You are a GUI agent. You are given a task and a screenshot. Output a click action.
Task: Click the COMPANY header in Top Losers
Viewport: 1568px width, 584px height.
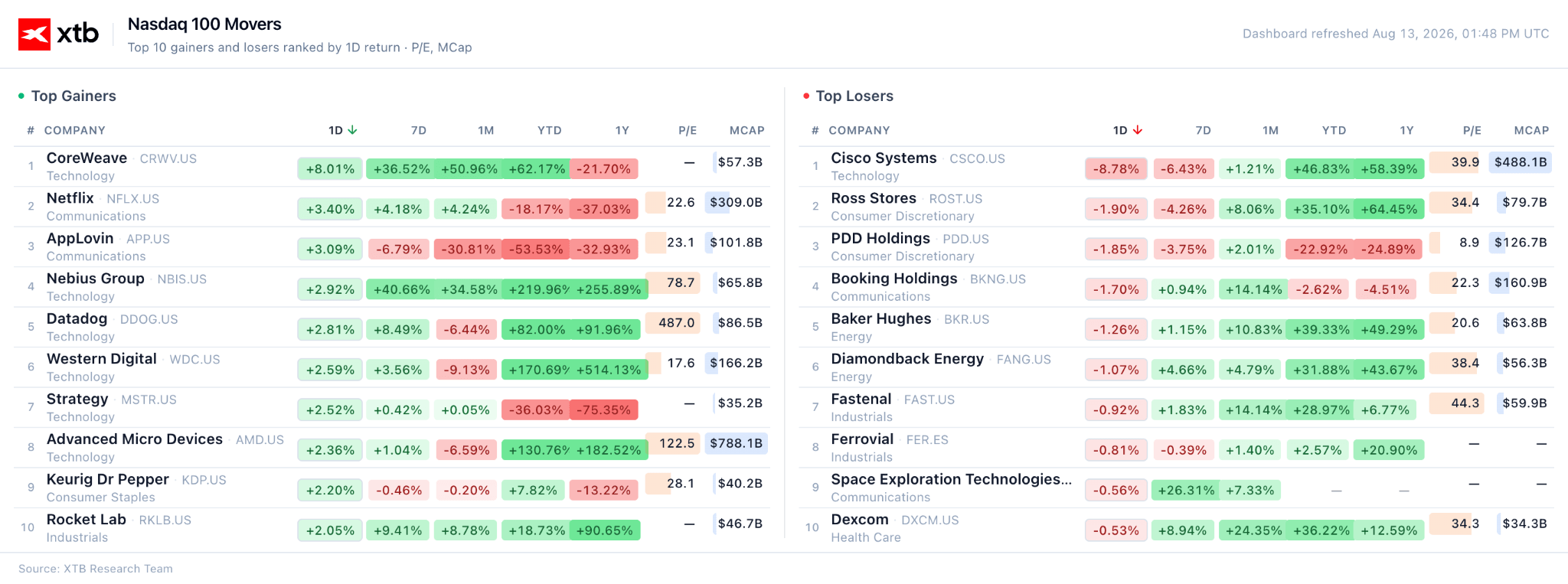pos(860,130)
